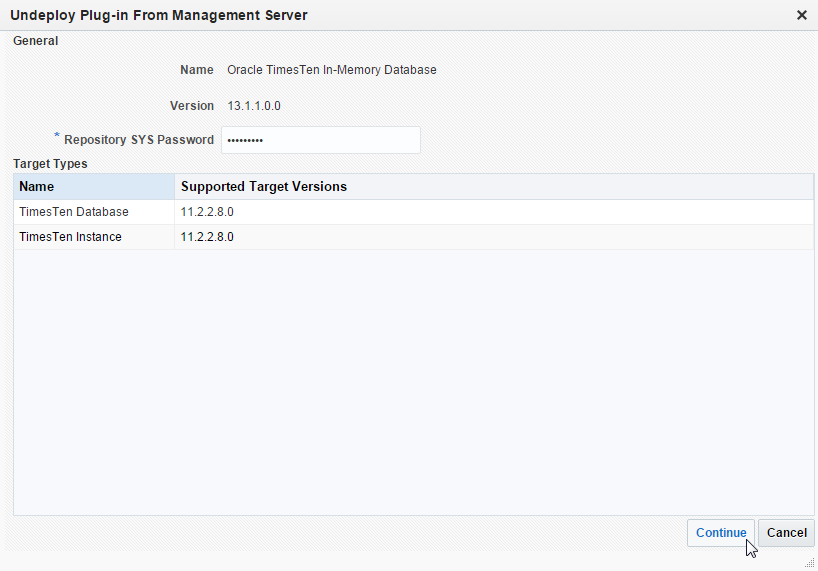Image resolution: width=818 pixels, height=571 pixels.
Task: Close the Undeploy Plug-in dialog
Action: click(802, 15)
